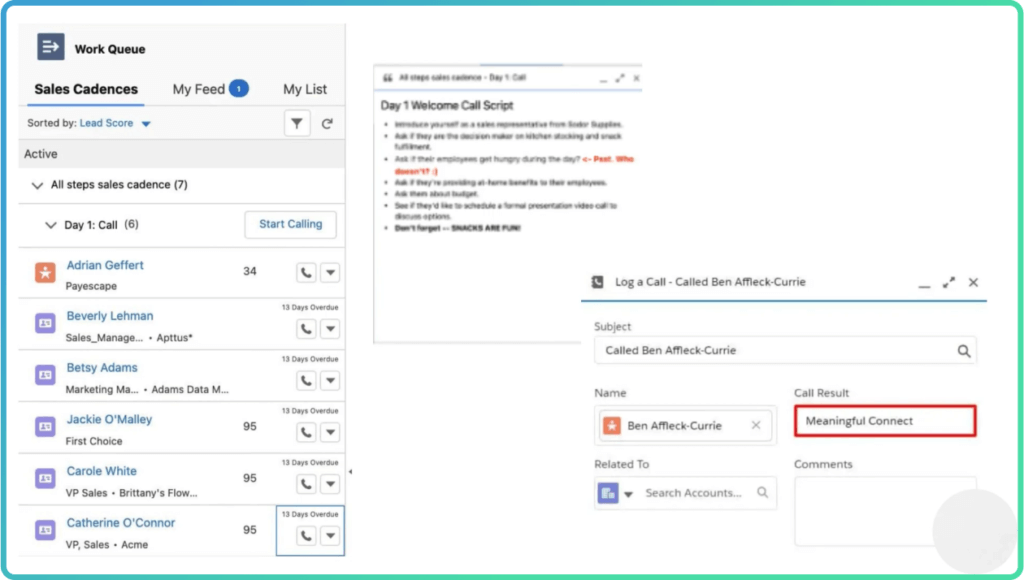Collapse the Day 1: Call step
The image size is (1024, 580).
pos(50,225)
